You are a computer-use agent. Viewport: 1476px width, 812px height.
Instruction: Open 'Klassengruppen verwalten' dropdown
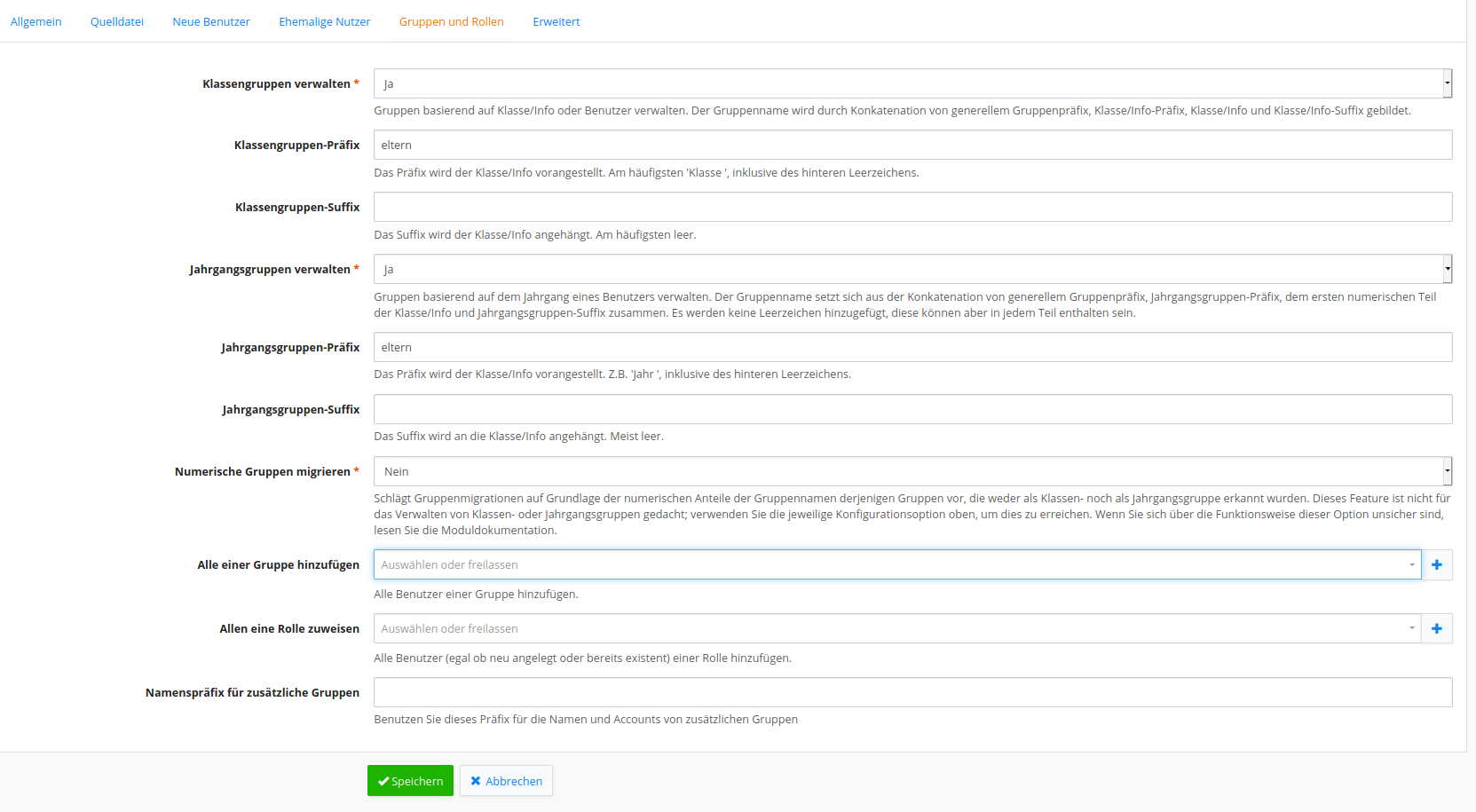pos(912,84)
